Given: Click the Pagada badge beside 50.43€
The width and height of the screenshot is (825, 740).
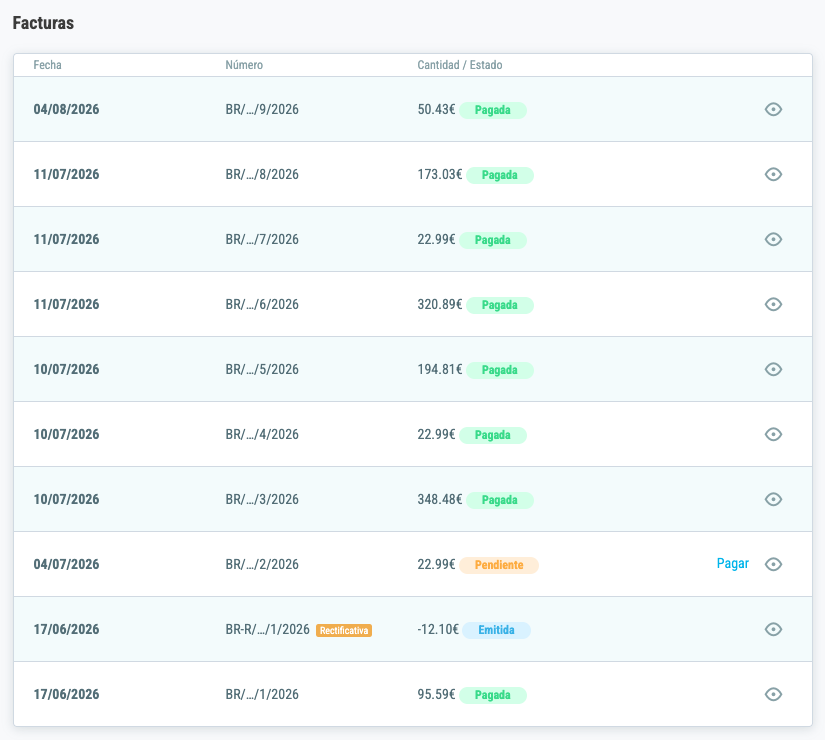Looking at the screenshot, I should point(492,111).
